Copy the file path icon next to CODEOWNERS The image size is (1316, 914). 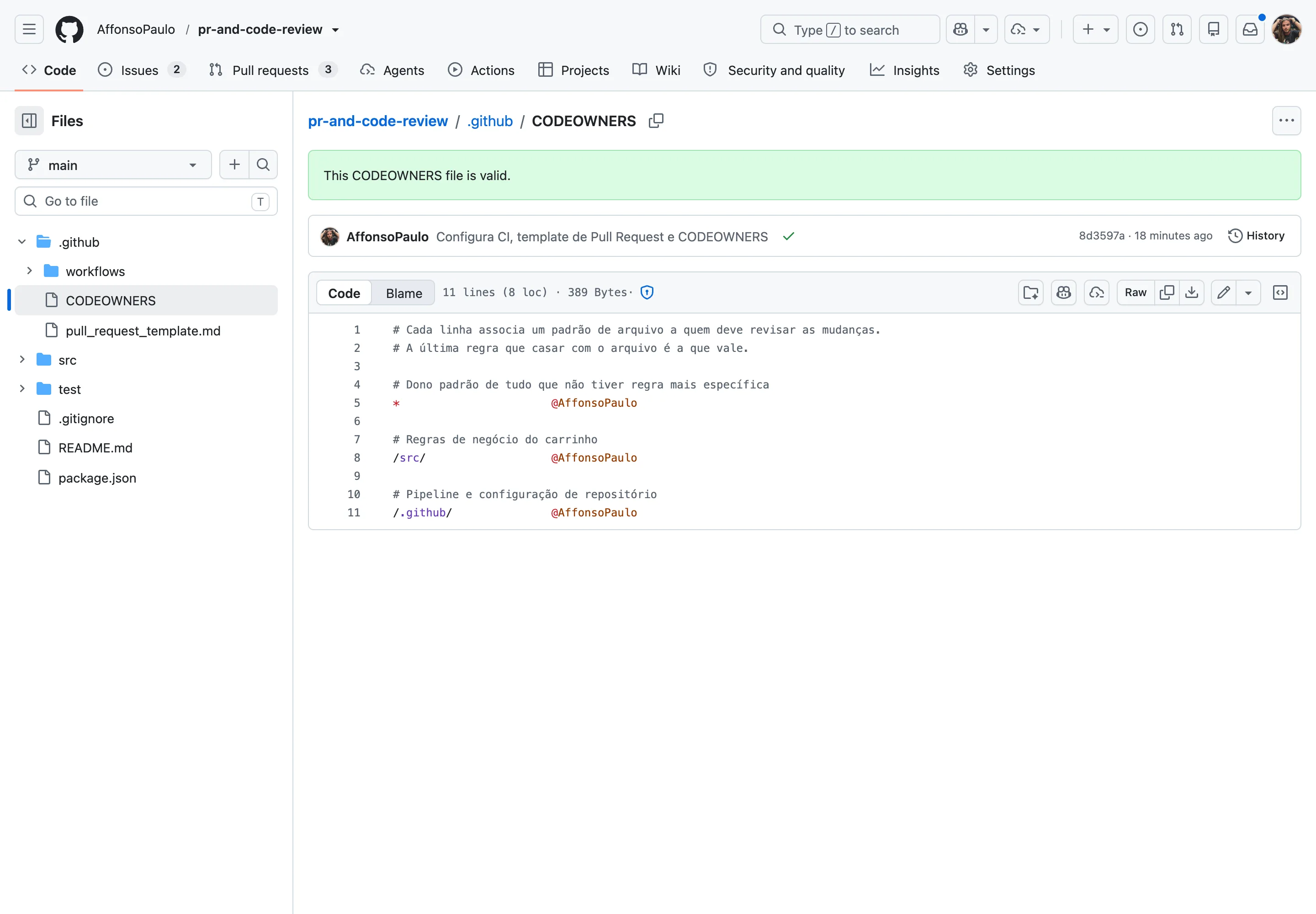tap(656, 121)
